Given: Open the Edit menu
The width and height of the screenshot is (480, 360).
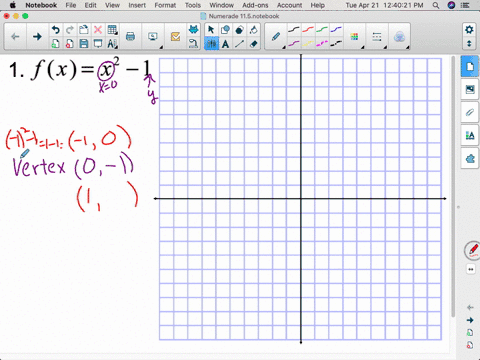Looking at the screenshot, I should (90, 5).
